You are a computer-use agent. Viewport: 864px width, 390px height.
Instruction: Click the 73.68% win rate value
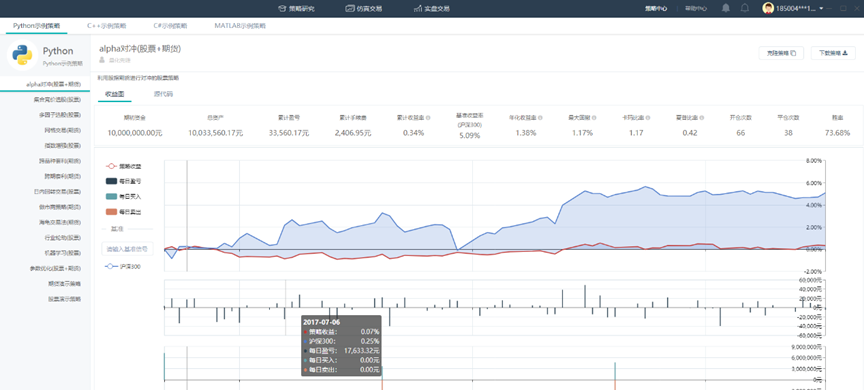[837, 133]
